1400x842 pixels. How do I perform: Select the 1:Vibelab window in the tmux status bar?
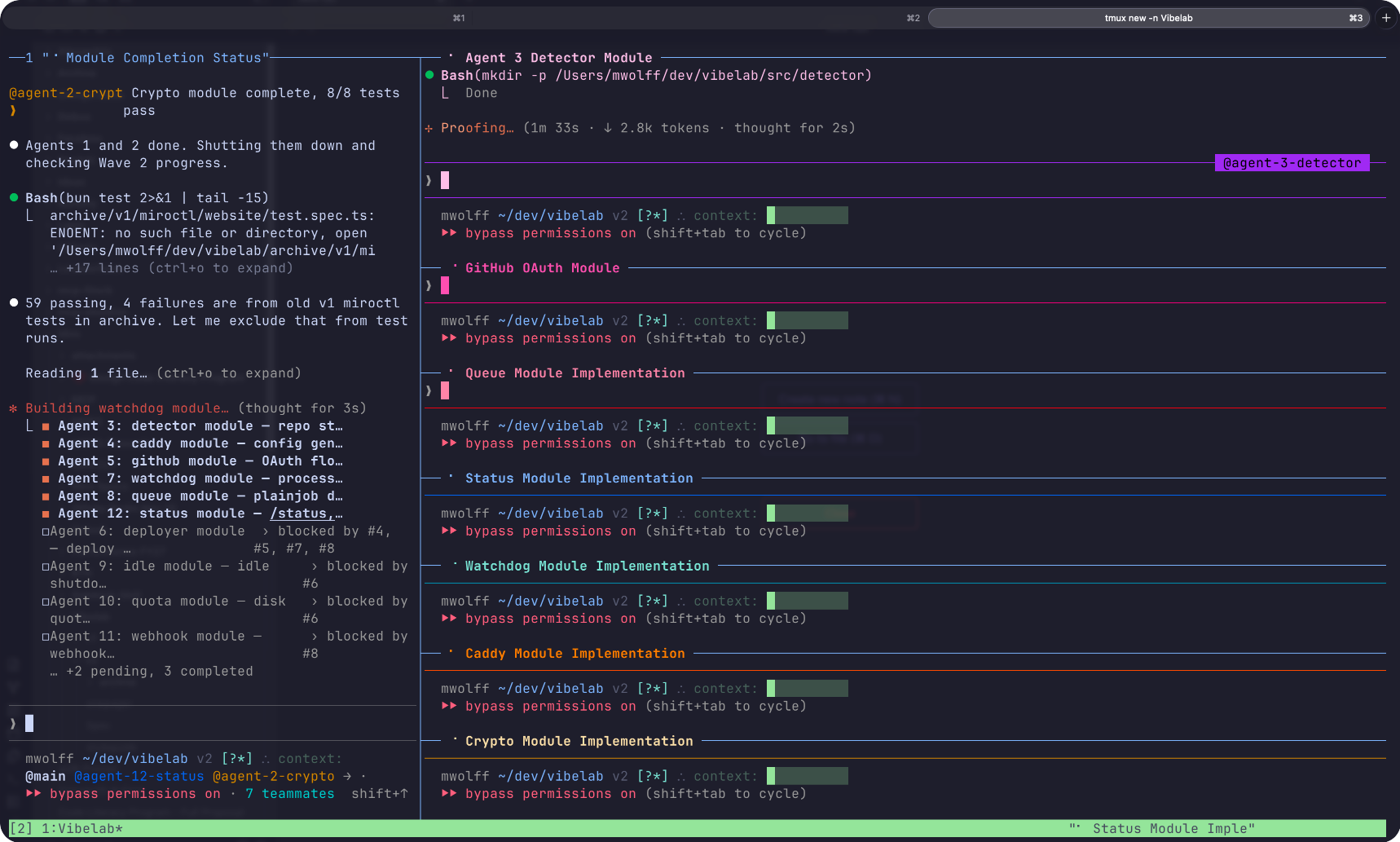click(x=81, y=828)
